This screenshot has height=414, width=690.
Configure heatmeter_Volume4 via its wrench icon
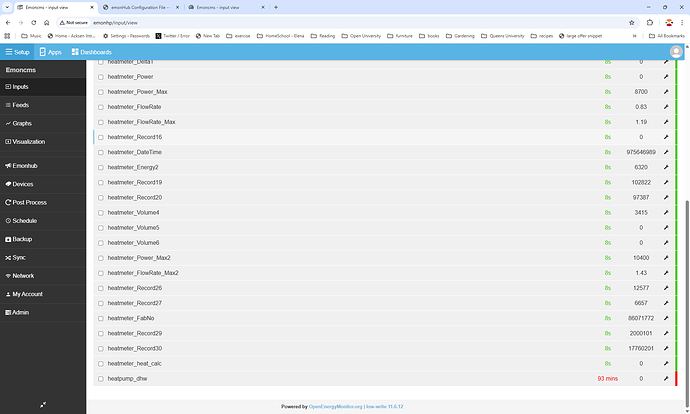coord(666,212)
